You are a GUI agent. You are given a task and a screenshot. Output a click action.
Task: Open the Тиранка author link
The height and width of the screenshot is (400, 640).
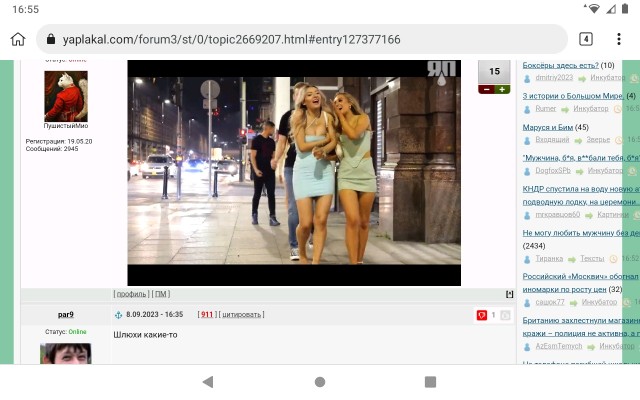[549, 258]
